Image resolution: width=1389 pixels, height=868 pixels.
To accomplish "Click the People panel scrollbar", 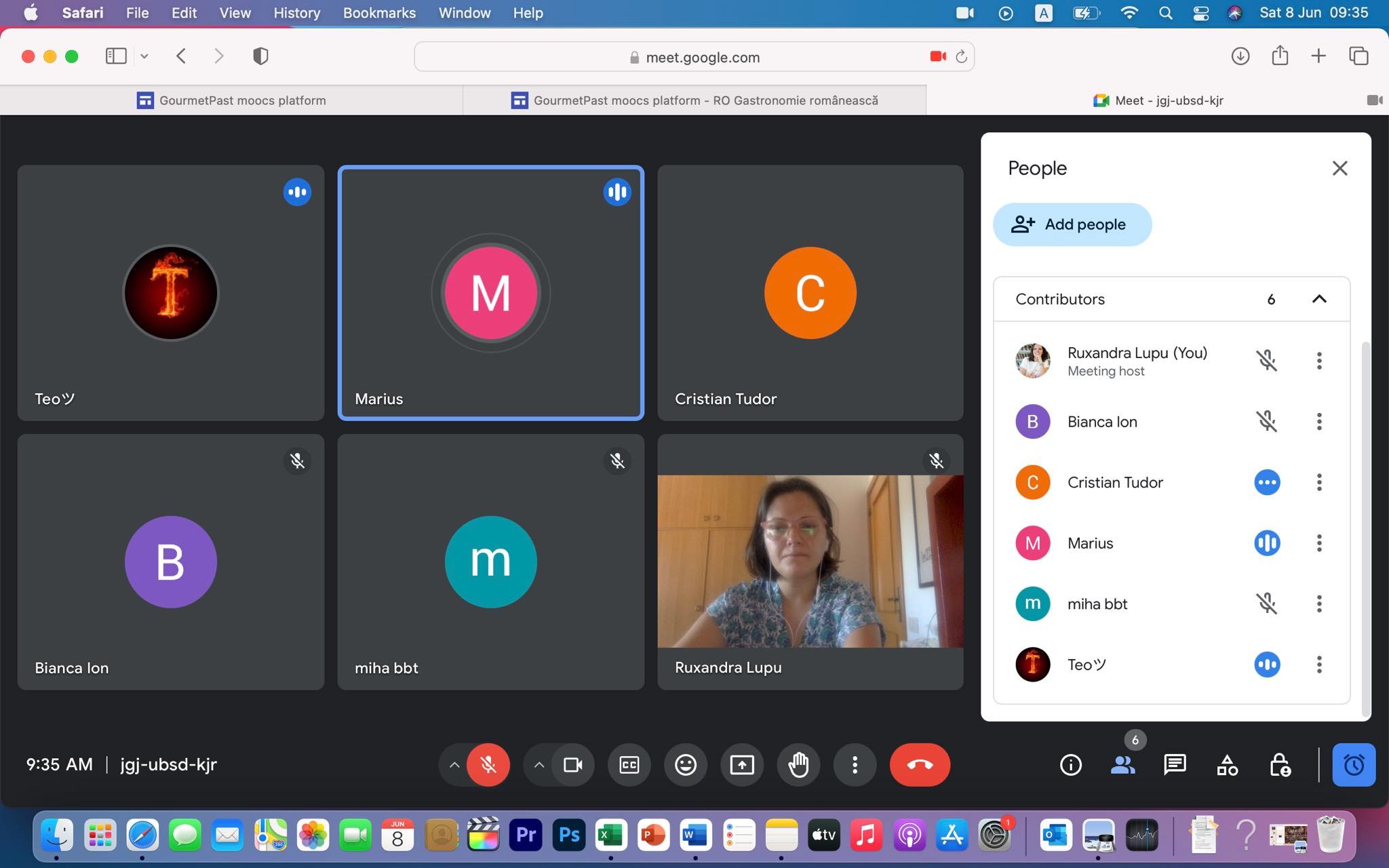I will tap(1366, 529).
